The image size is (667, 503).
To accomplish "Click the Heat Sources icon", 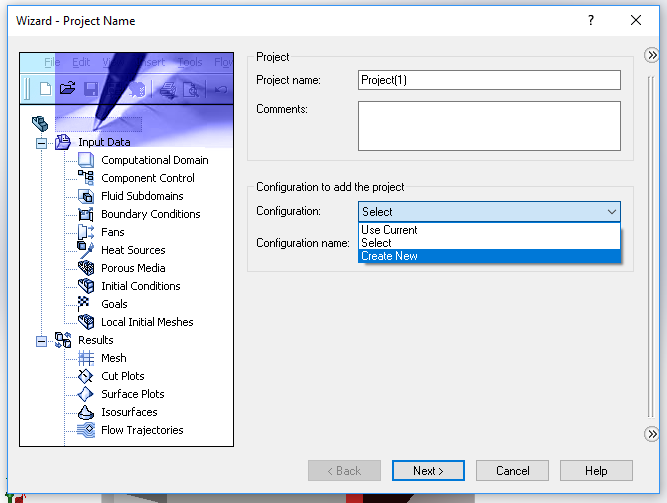I will tap(85, 250).
